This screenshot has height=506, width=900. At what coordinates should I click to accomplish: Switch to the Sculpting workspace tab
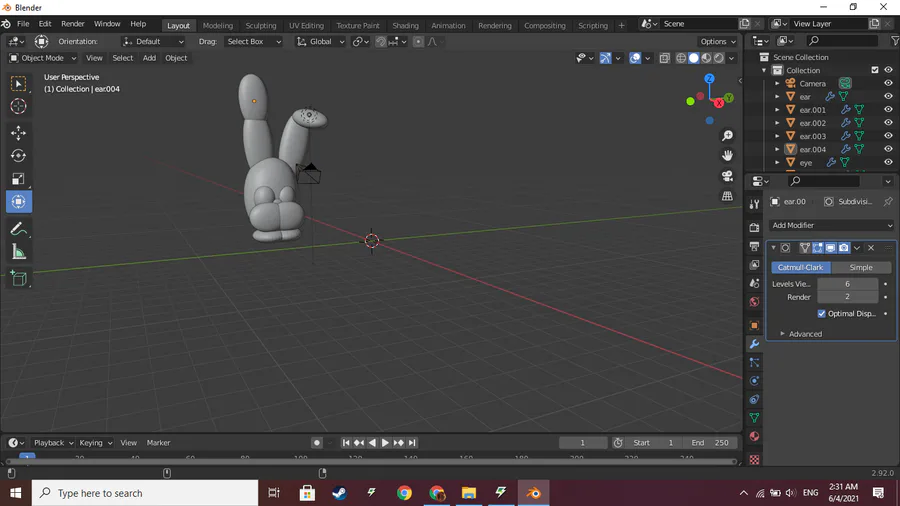click(261, 25)
